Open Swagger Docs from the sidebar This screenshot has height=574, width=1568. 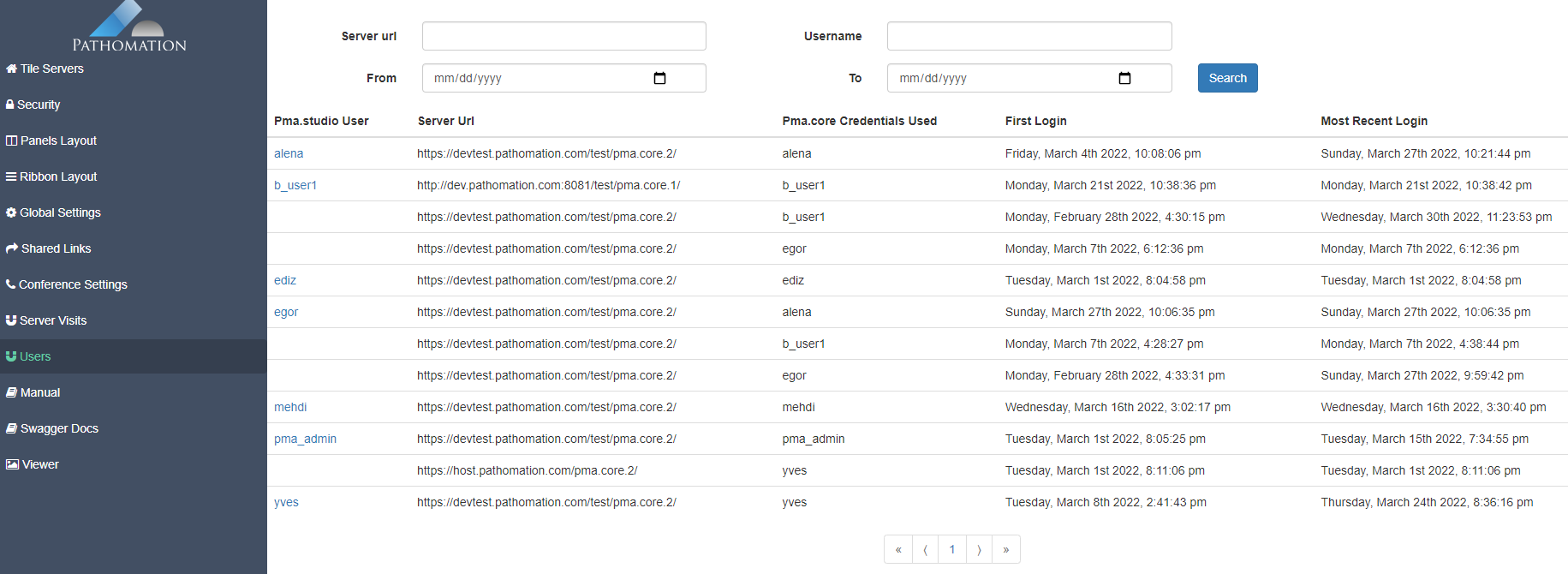[x=59, y=428]
